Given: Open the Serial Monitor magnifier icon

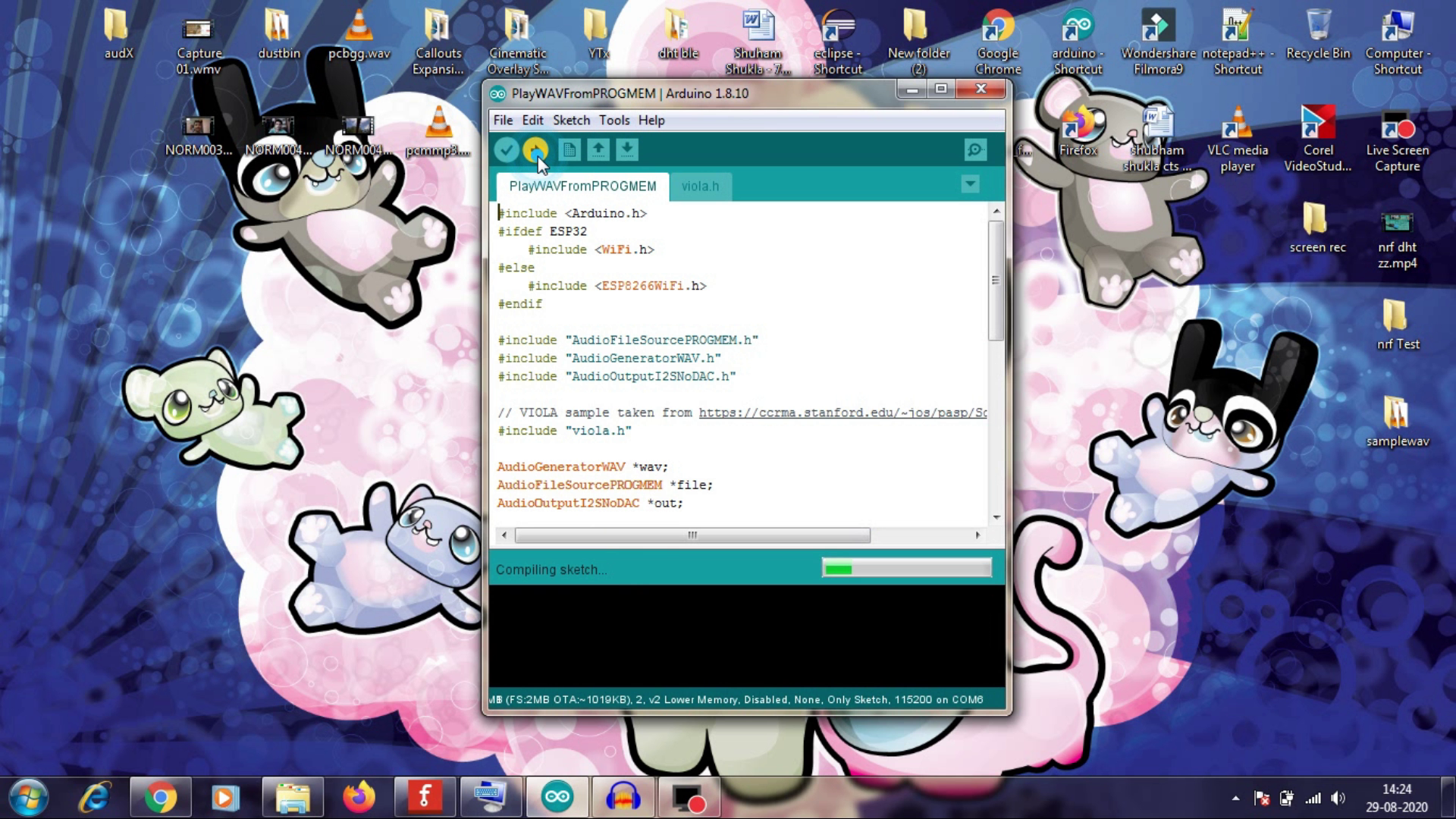Looking at the screenshot, I should click(x=975, y=150).
